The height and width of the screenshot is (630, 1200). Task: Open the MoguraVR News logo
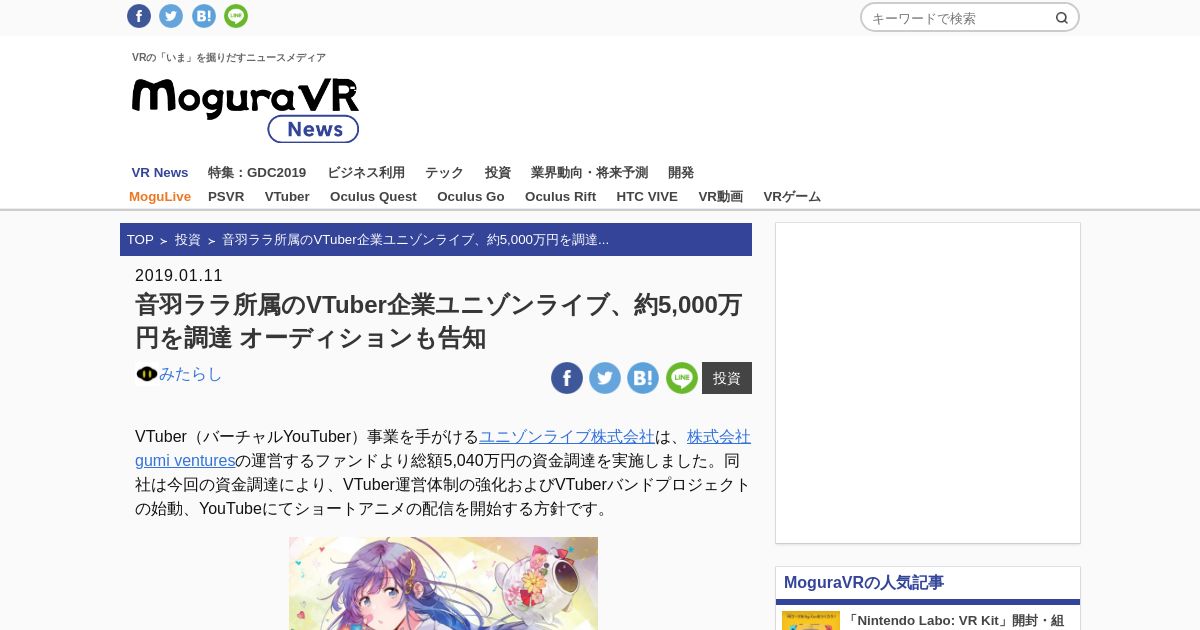[x=245, y=110]
